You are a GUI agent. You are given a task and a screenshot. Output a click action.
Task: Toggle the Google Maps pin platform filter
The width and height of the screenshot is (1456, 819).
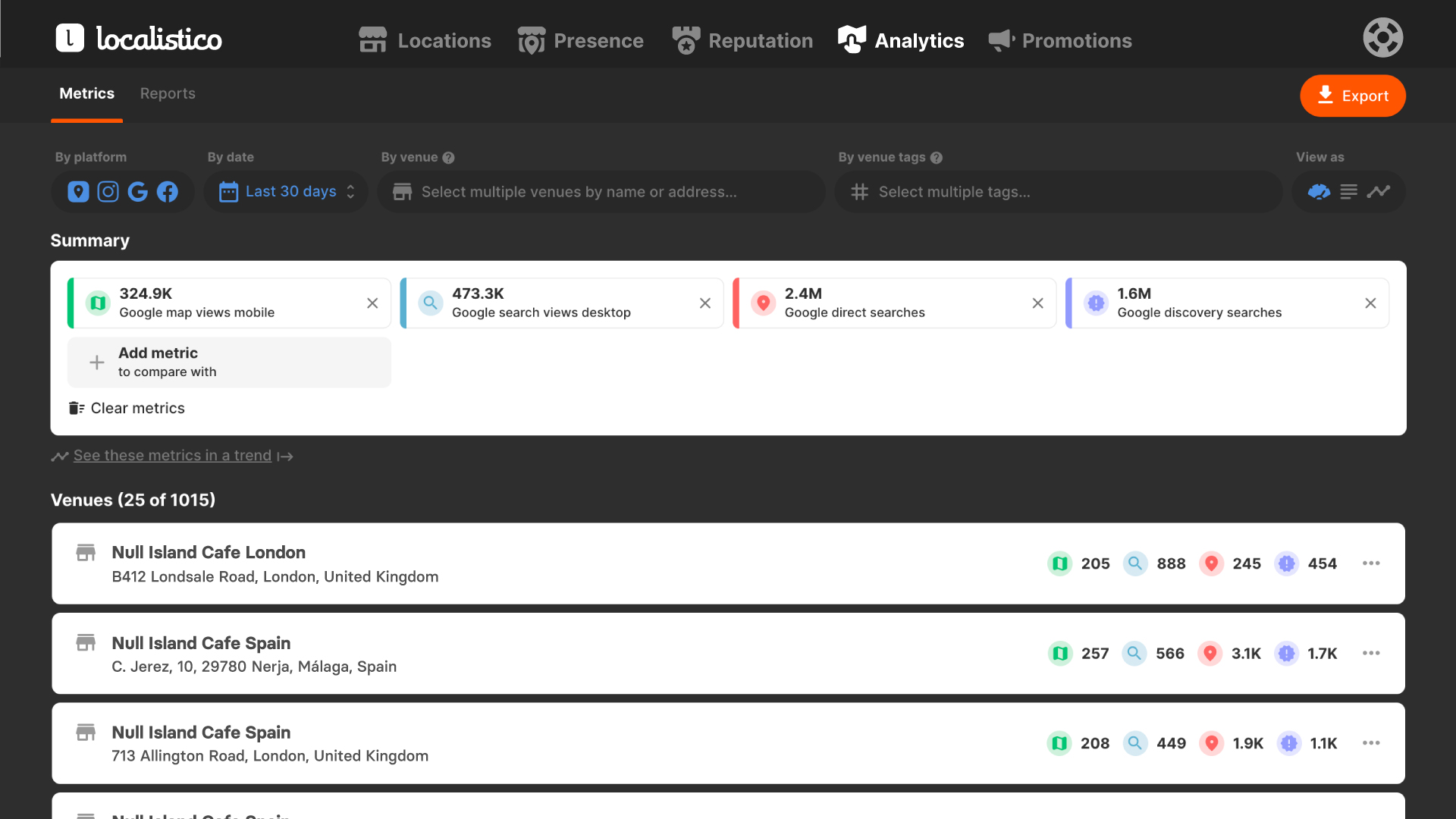click(78, 192)
